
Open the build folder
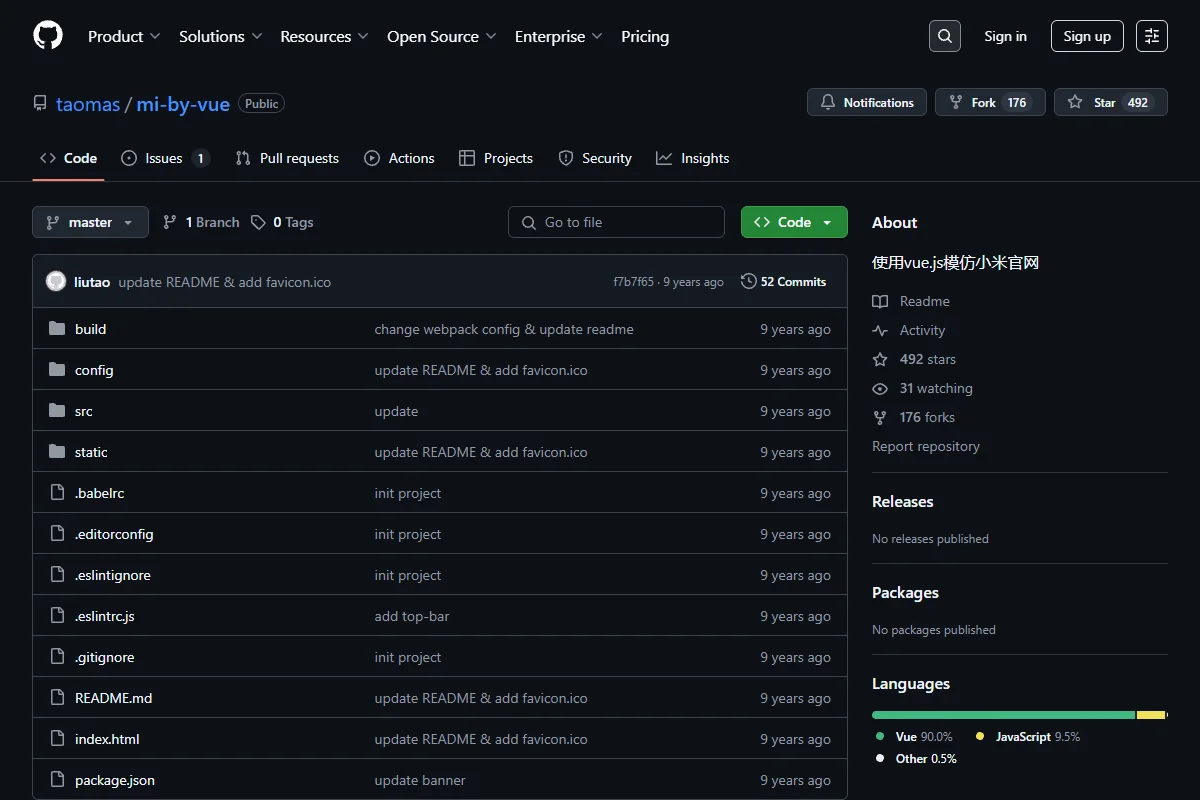(x=90, y=329)
